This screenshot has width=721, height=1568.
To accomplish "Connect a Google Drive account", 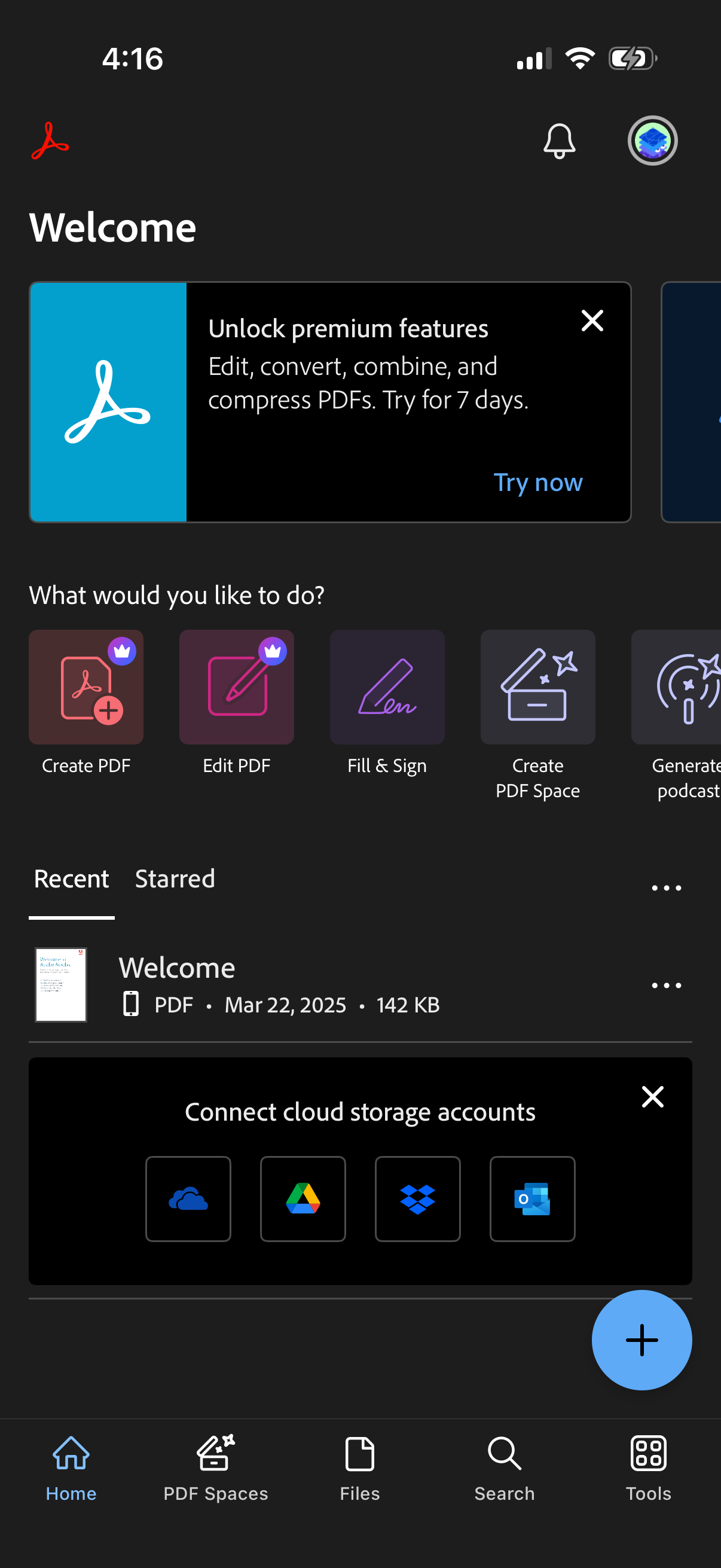I will [x=303, y=1198].
